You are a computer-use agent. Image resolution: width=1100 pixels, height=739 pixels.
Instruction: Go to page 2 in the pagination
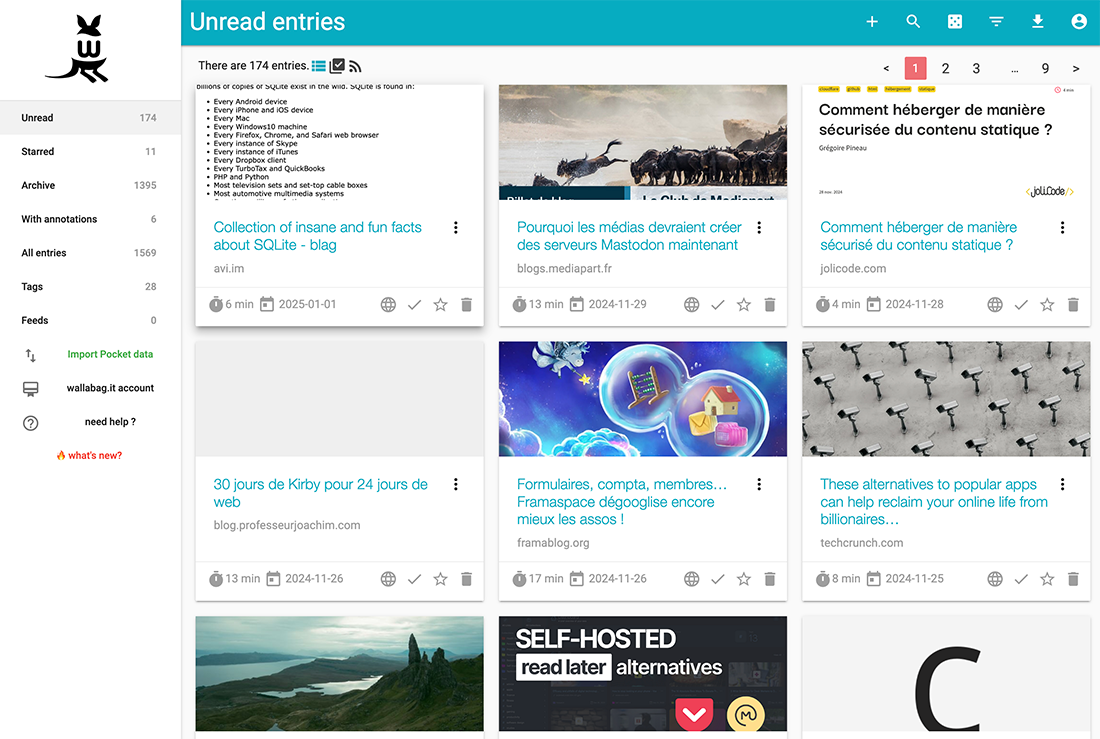(x=945, y=68)
